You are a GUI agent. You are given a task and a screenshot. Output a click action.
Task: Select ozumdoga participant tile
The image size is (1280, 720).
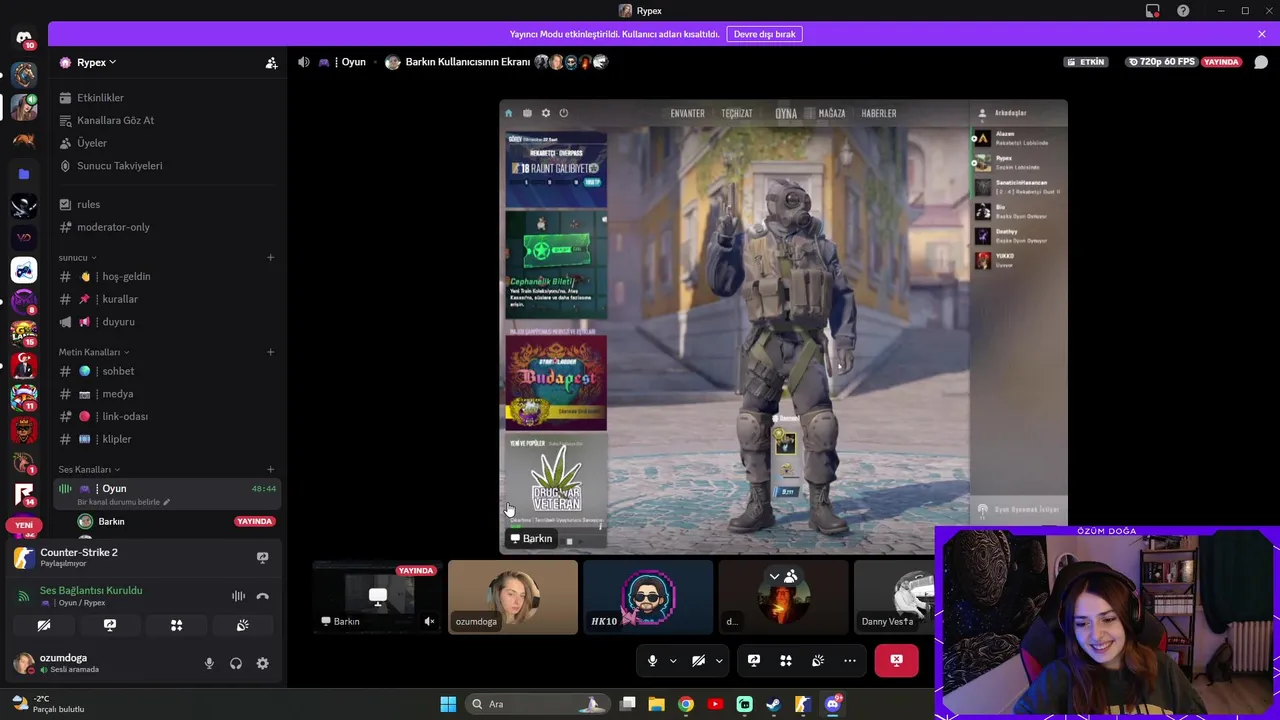pyautogui.click(x=513, y=597)
